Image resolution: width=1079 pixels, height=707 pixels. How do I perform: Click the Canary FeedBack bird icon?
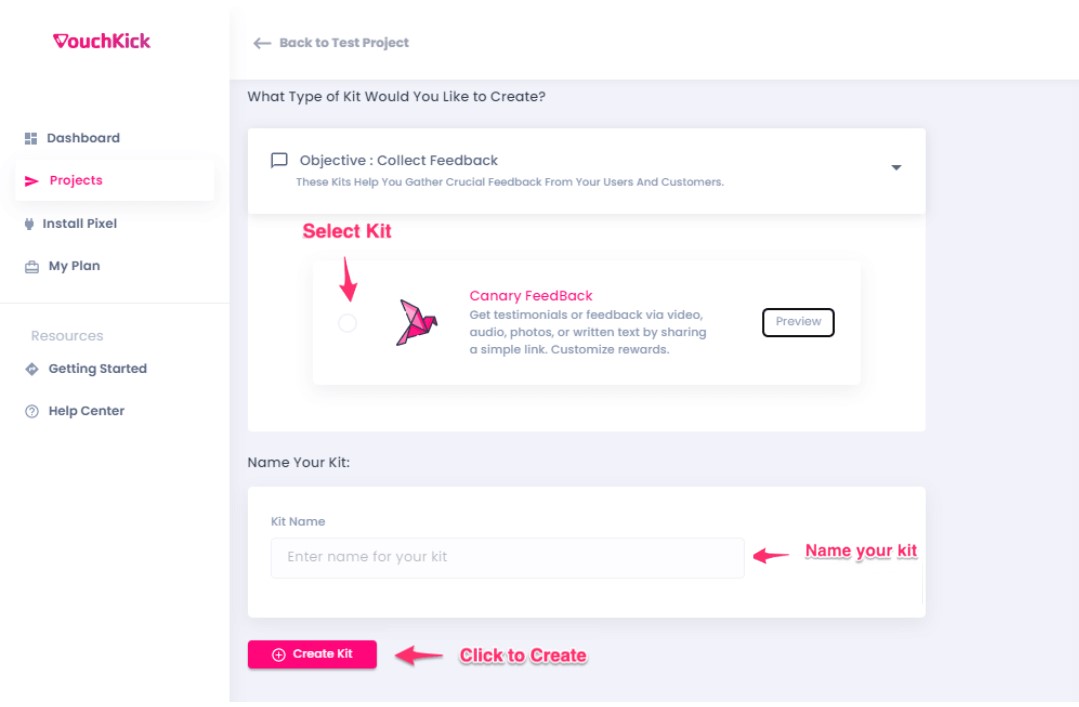tap(416, 322)
